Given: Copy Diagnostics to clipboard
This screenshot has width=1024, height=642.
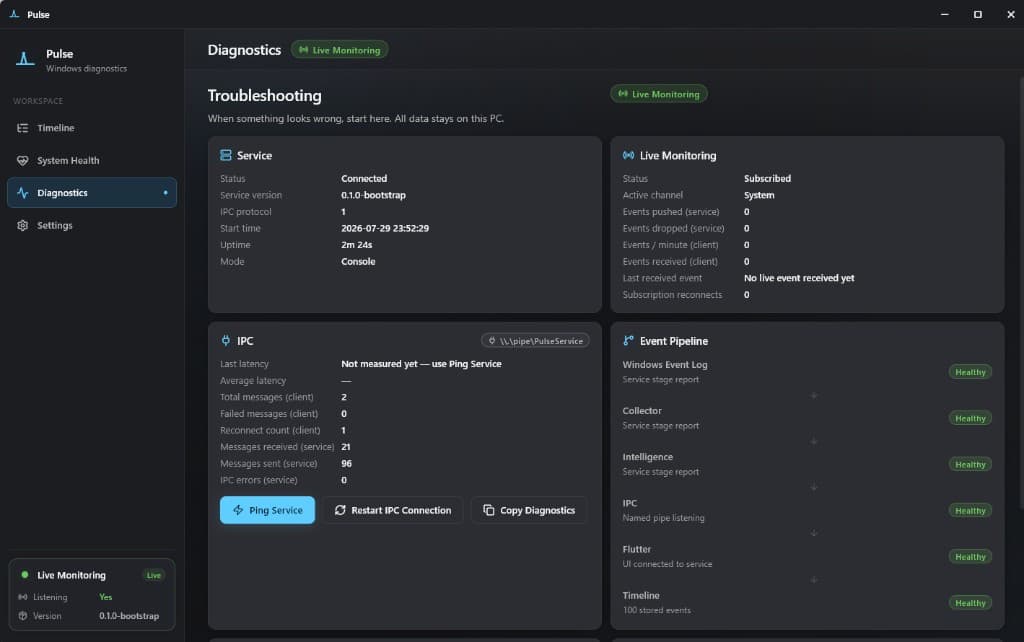Looking at the screenshot, I should [x=529, y=510].
